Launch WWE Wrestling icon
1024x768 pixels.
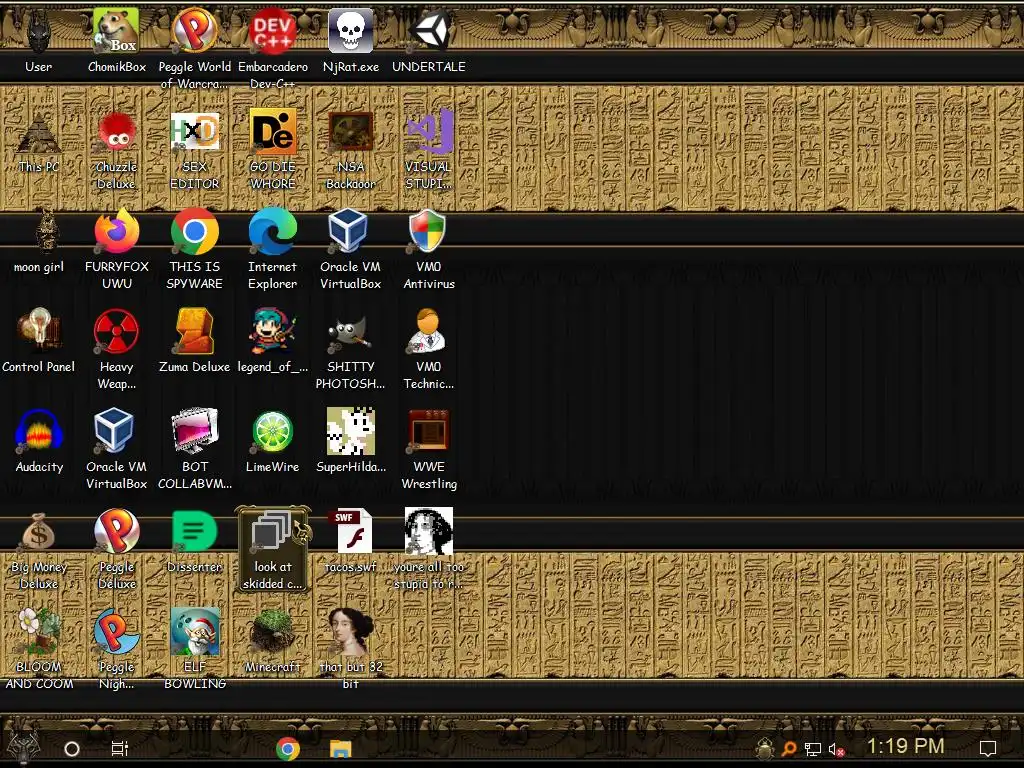[429, 449]
